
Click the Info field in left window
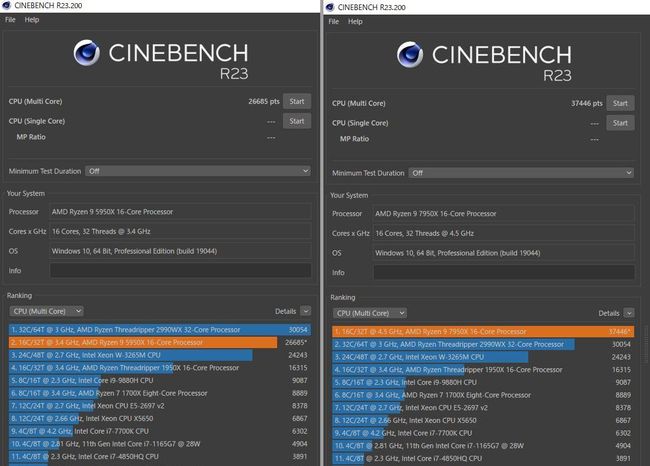pos(180,270)
